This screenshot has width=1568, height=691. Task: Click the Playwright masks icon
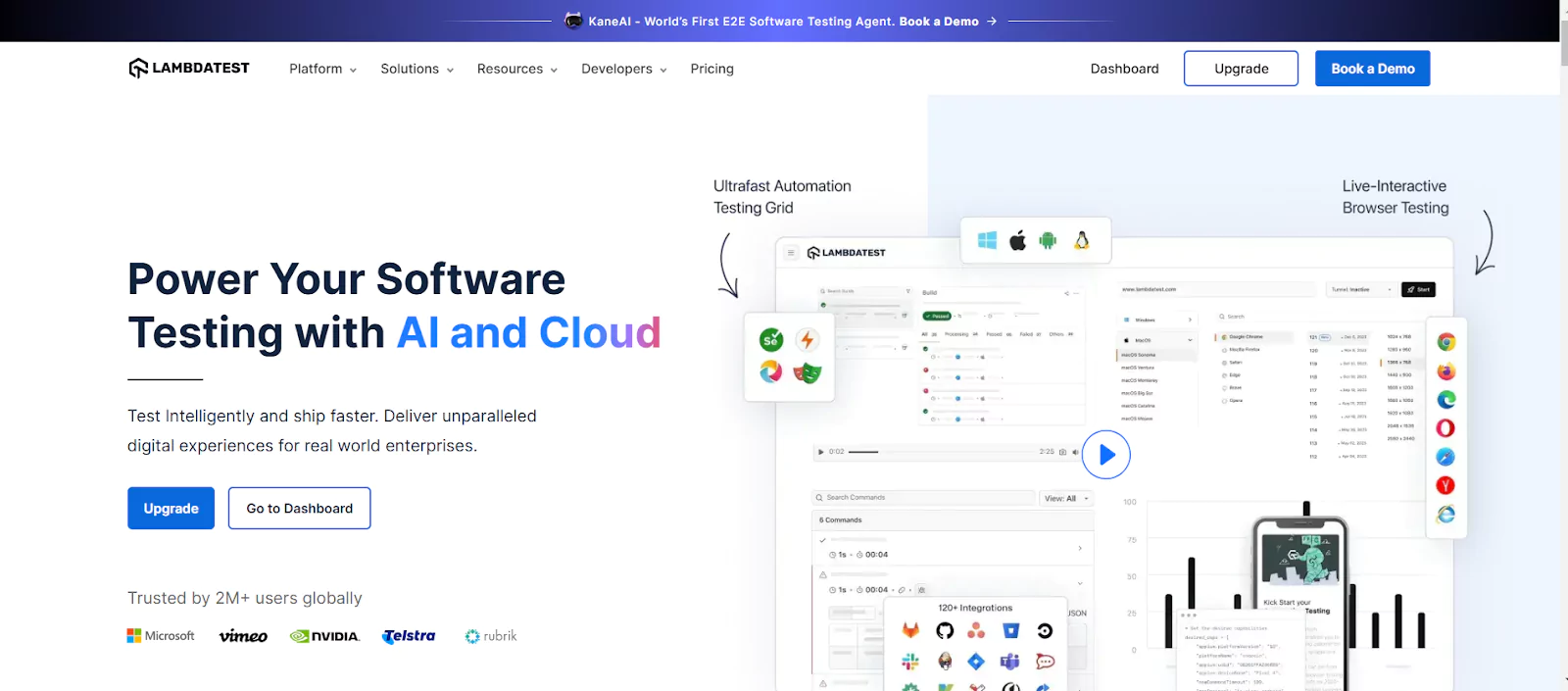pyautogui.click(x=807, y=372)
